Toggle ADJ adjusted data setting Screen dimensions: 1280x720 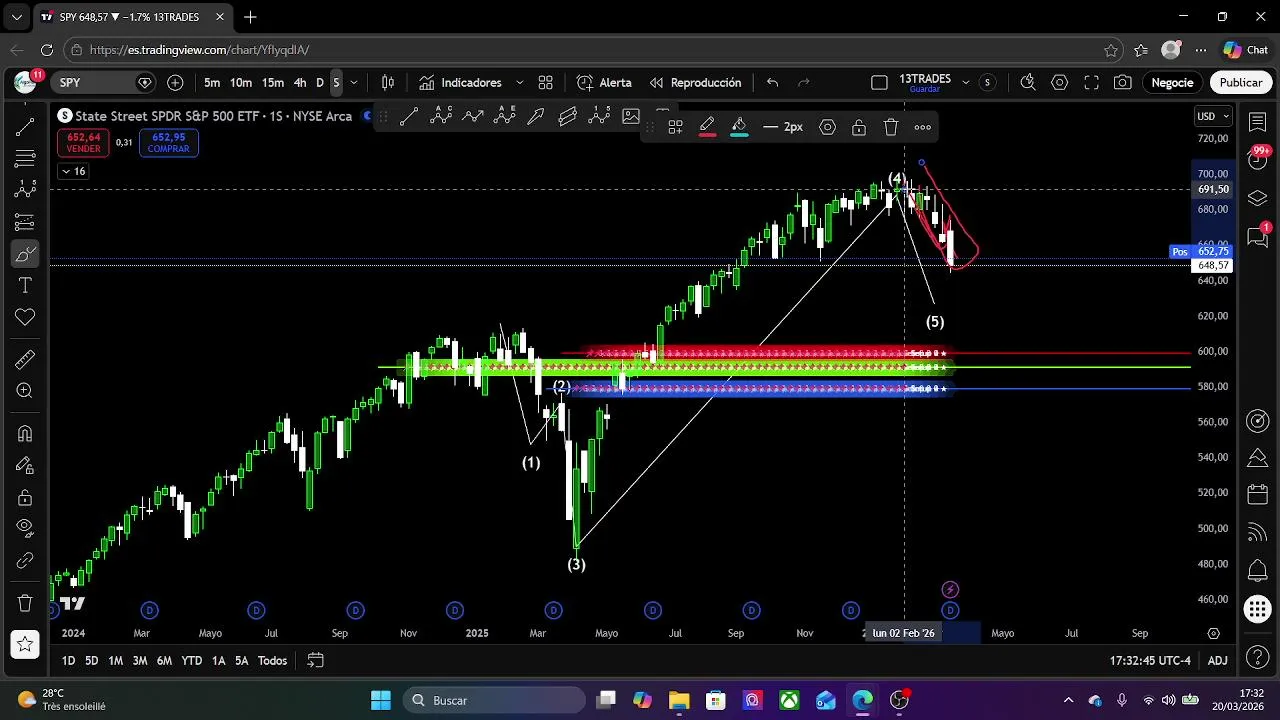(x=1217, y=661)
